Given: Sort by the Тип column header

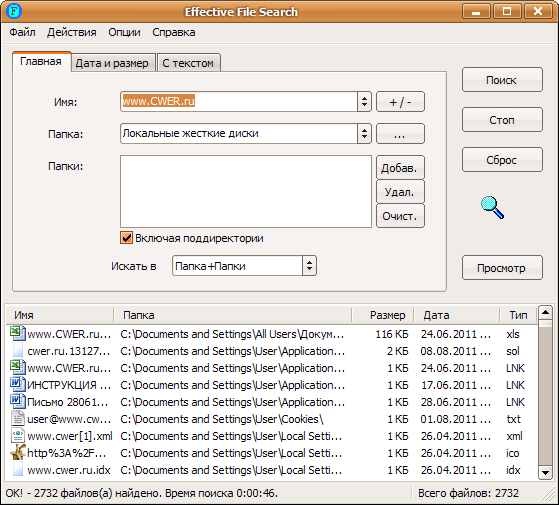Looking at the screenshot, I should pyautogui.click(x=518, y=315).
